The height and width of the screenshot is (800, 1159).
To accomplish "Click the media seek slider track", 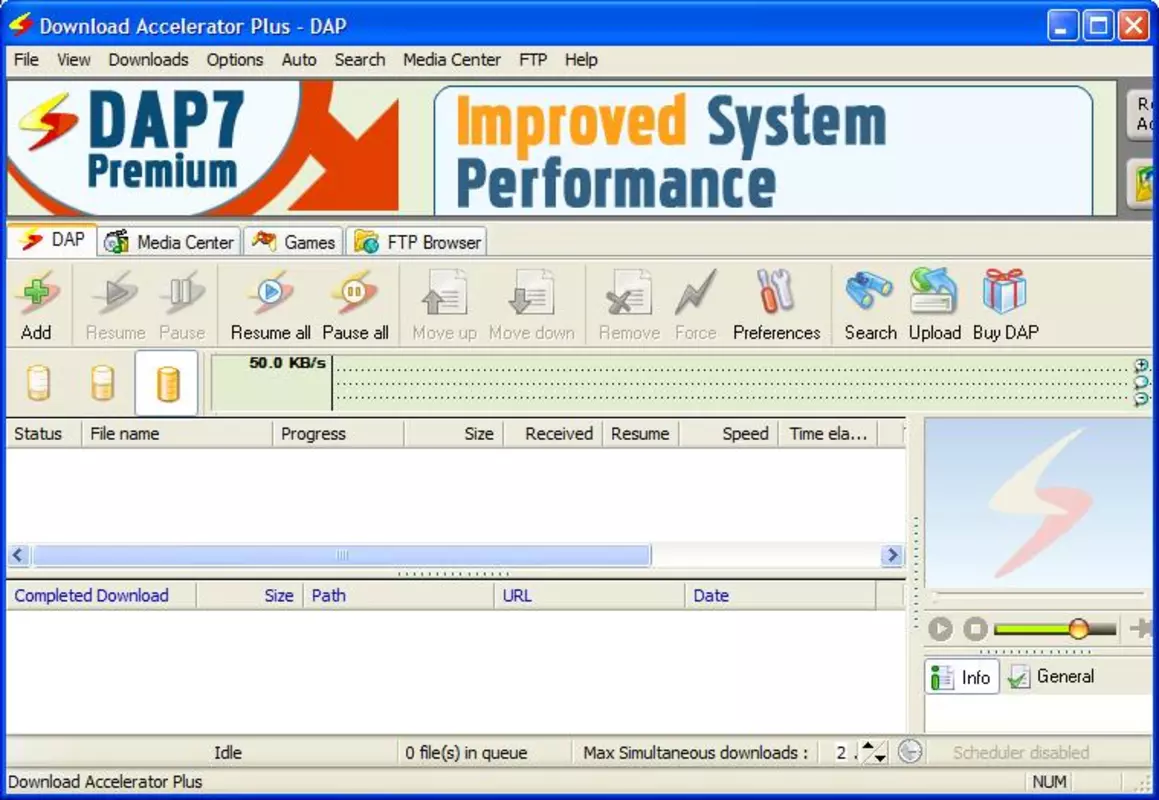I will [1038, 594].
